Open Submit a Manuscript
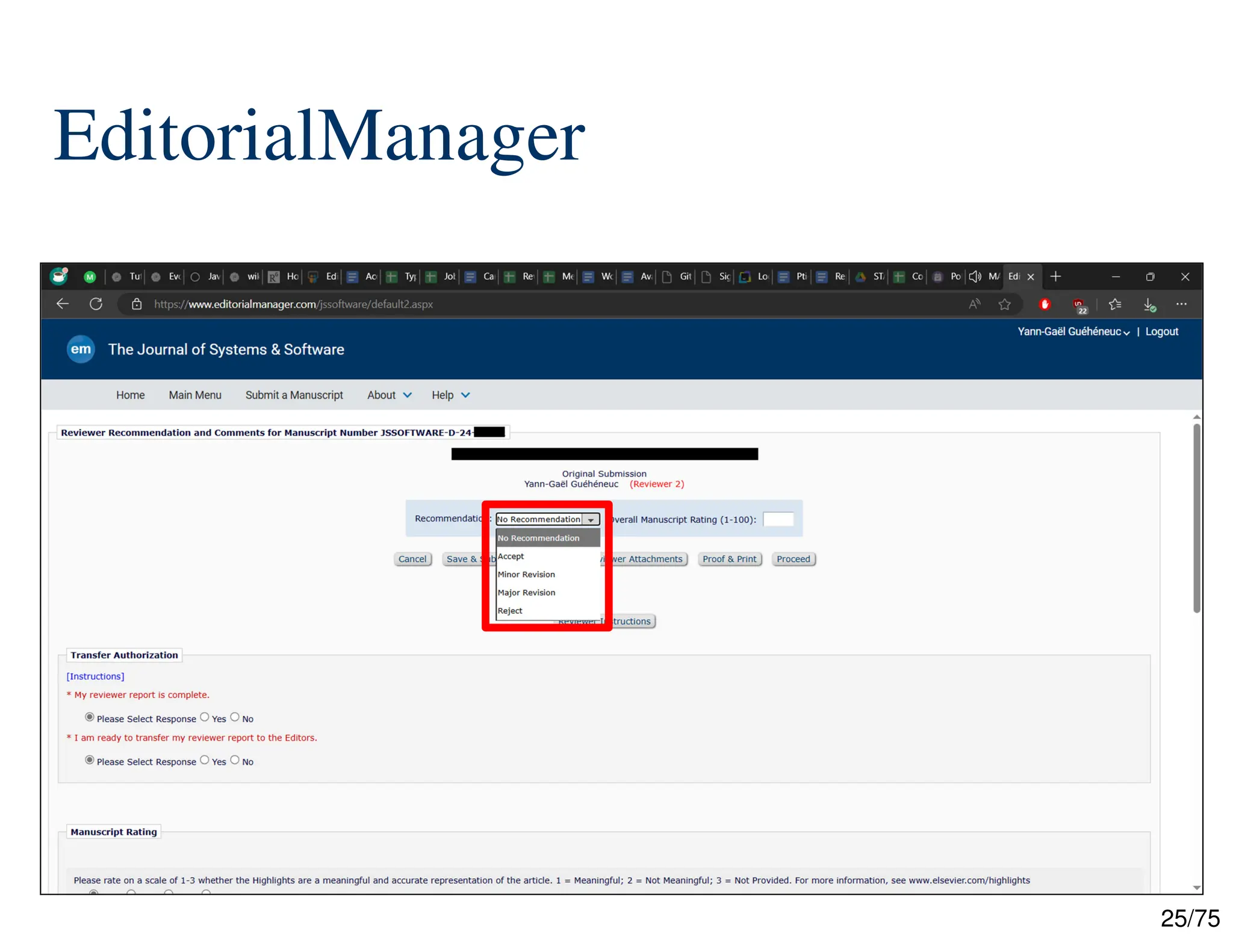The width and height of the screenshot is (1233, 952). [294, 395]
